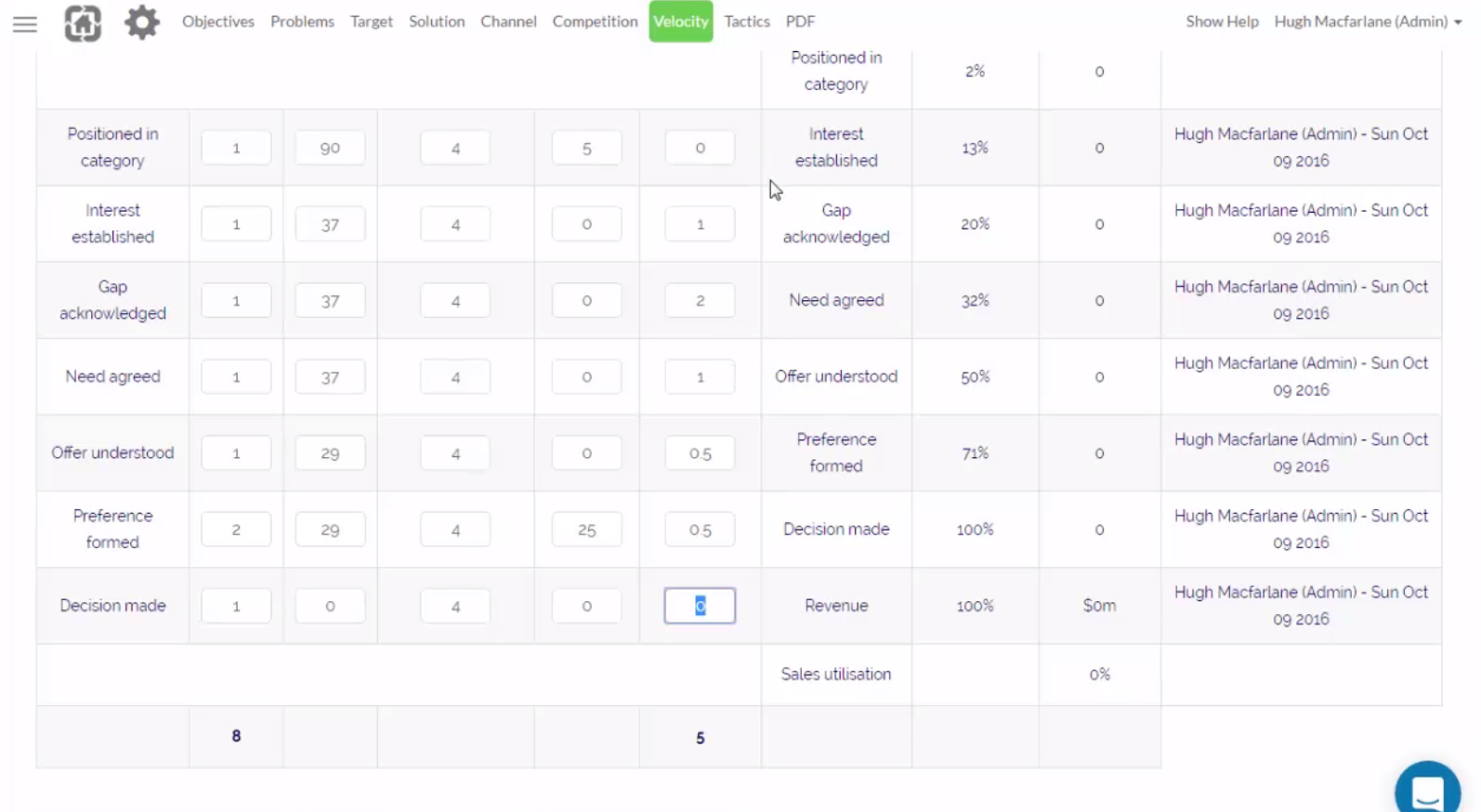Select the 20% conversion value

coord(975,224)
